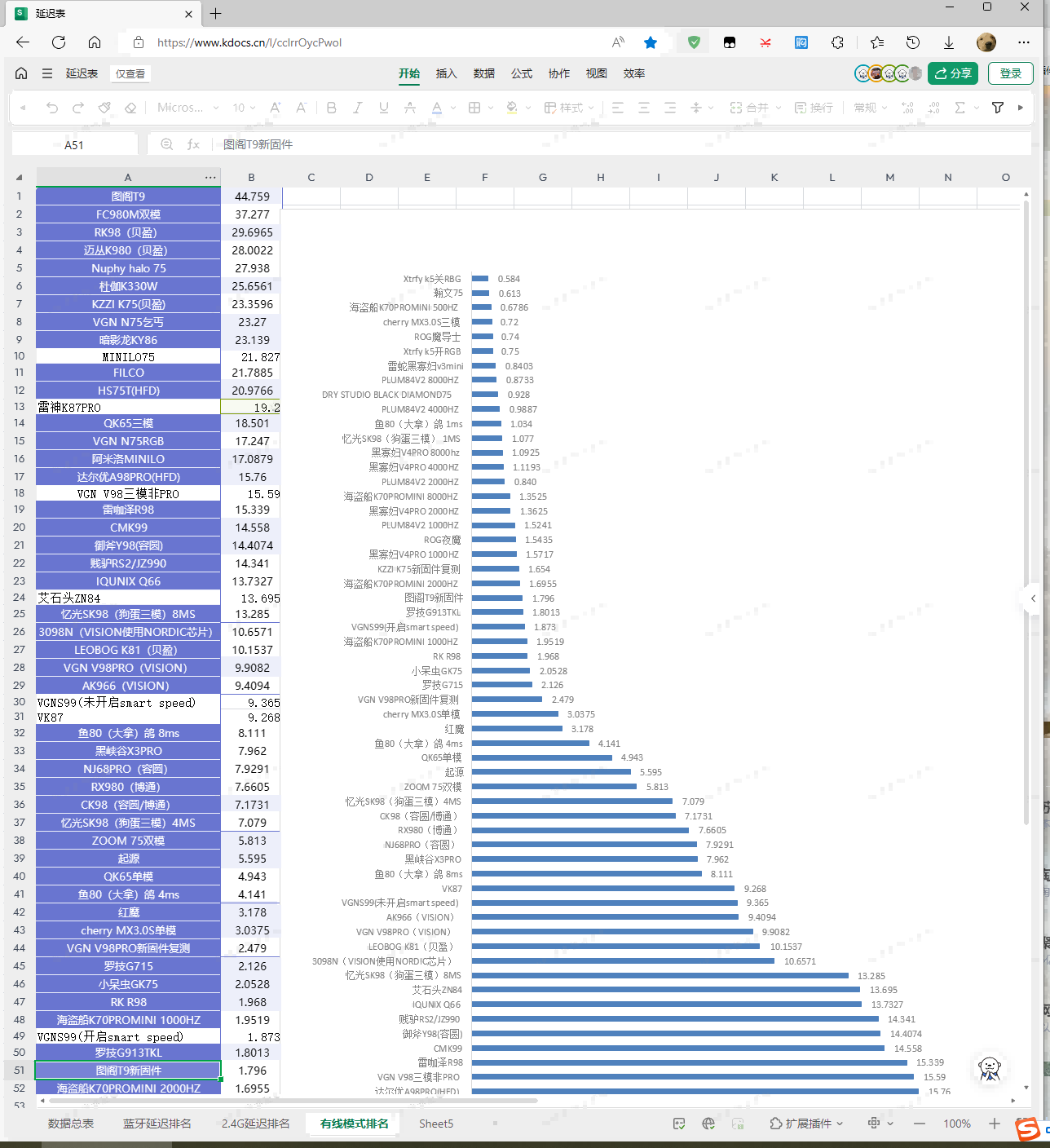This screenshot has width=1050, height=1148.
Task: Click the zoom out minus icon
Action: pos(920,1124)
